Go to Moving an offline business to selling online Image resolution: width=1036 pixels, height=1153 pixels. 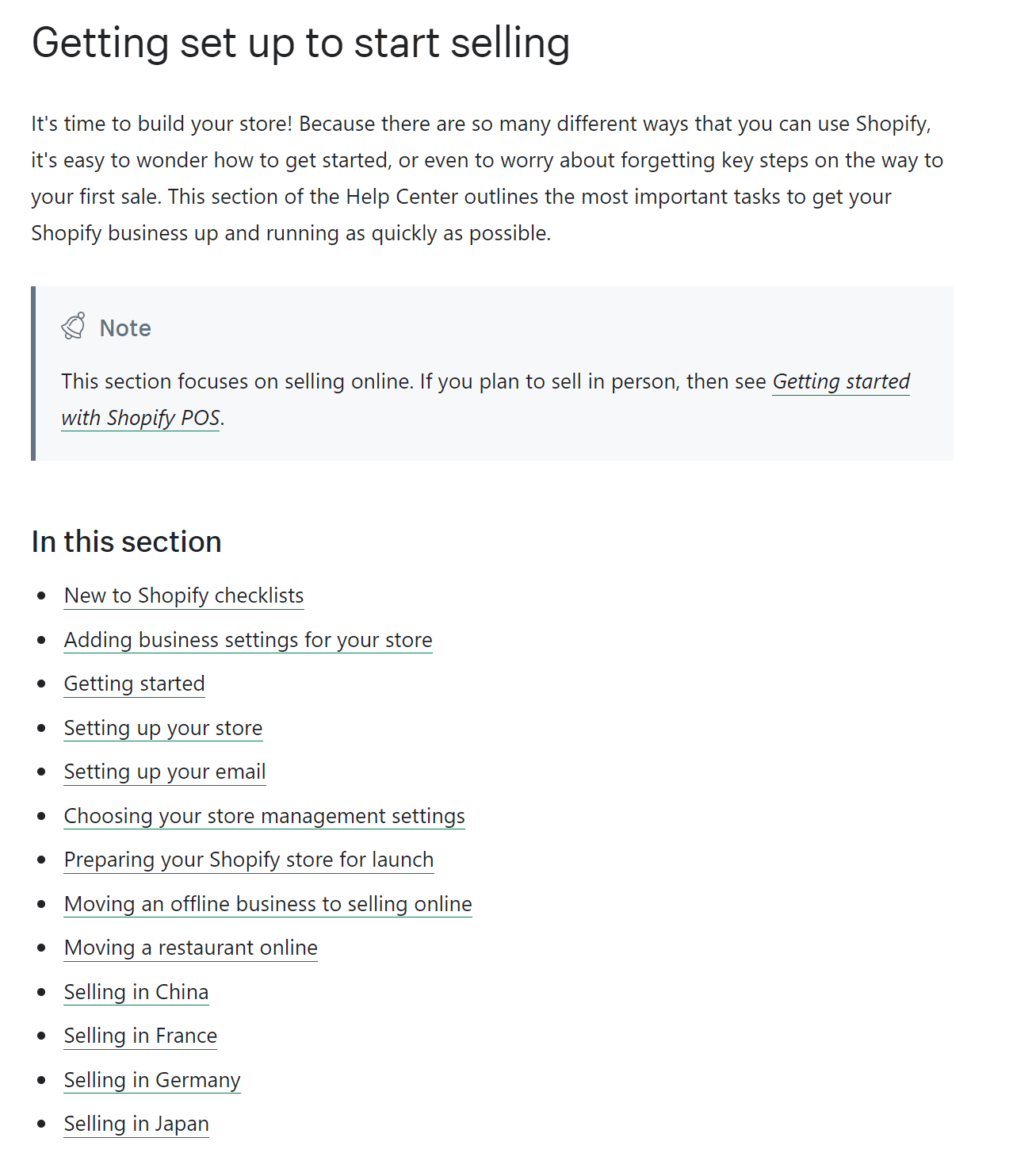tap(267, 904)
